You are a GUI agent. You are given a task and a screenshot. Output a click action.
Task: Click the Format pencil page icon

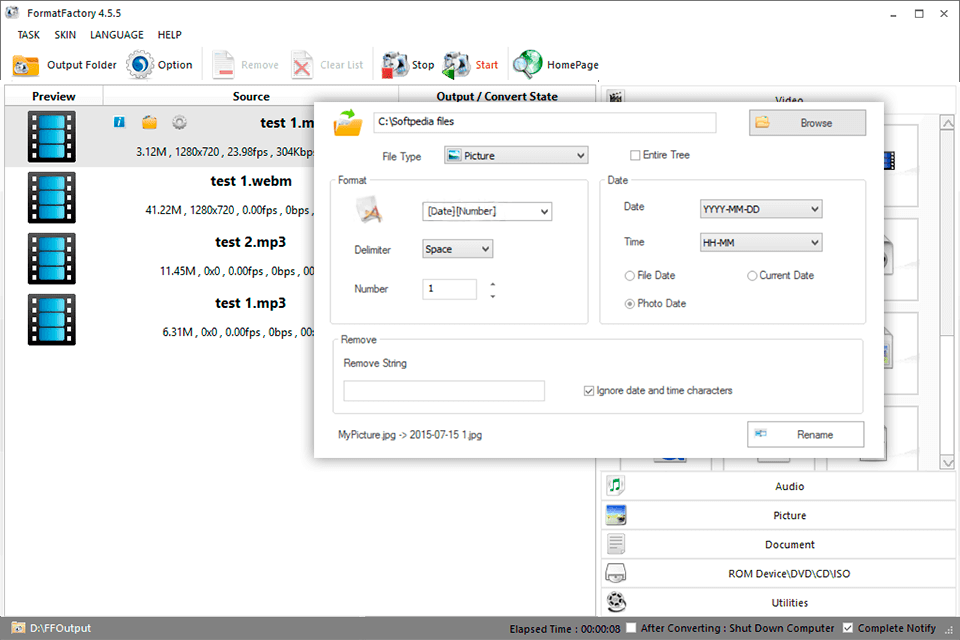pos(370,210)
